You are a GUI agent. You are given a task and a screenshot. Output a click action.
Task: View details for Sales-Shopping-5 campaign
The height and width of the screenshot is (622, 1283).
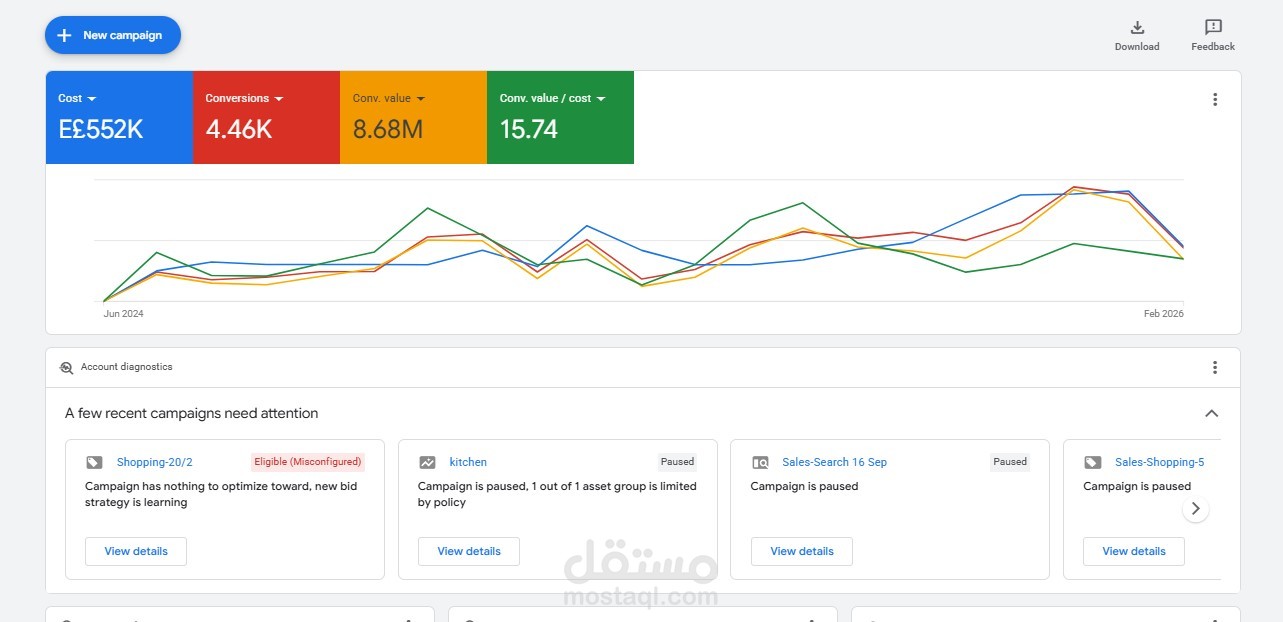pyautogui.click(x=1134, y=551)
